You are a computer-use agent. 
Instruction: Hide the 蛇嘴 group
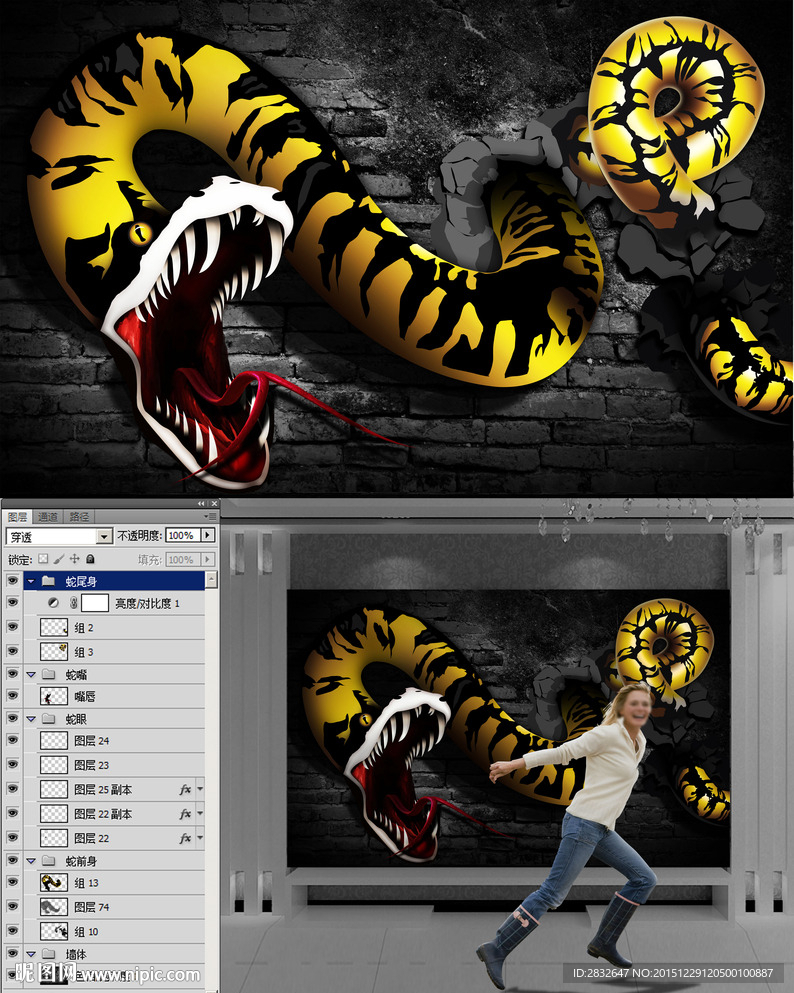(12, 674)
